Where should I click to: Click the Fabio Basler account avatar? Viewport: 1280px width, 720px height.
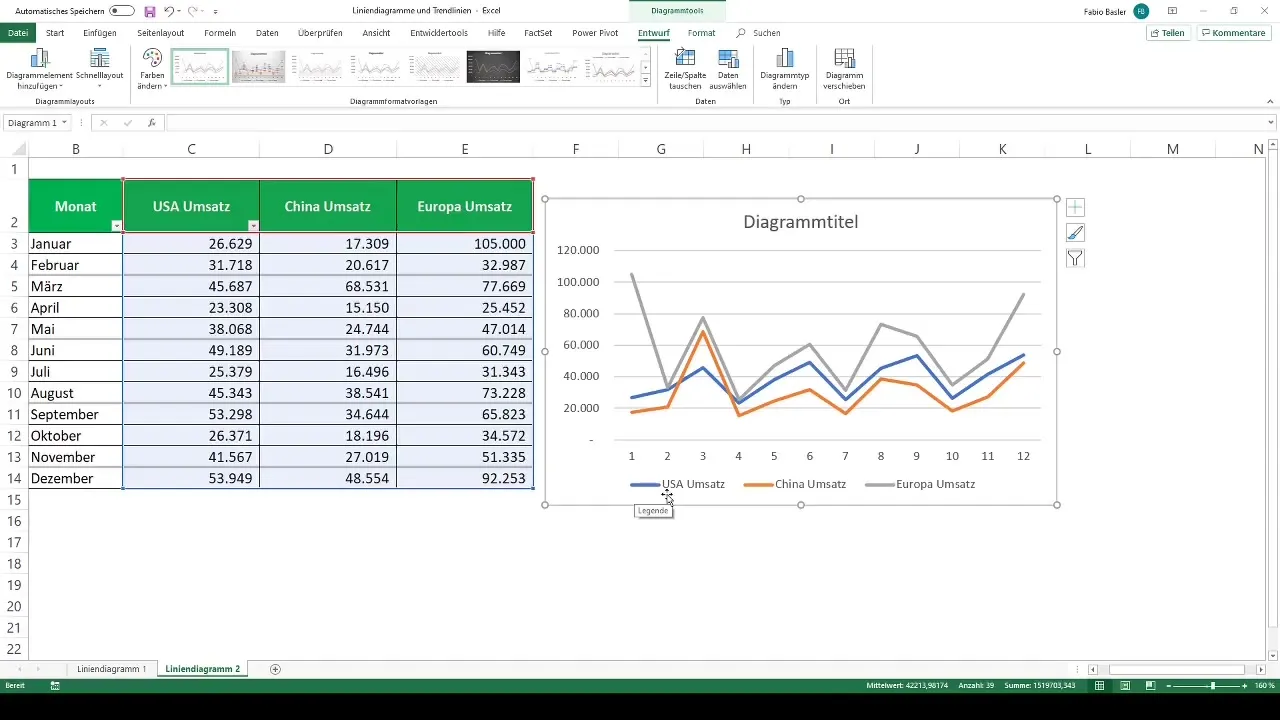1141,11
